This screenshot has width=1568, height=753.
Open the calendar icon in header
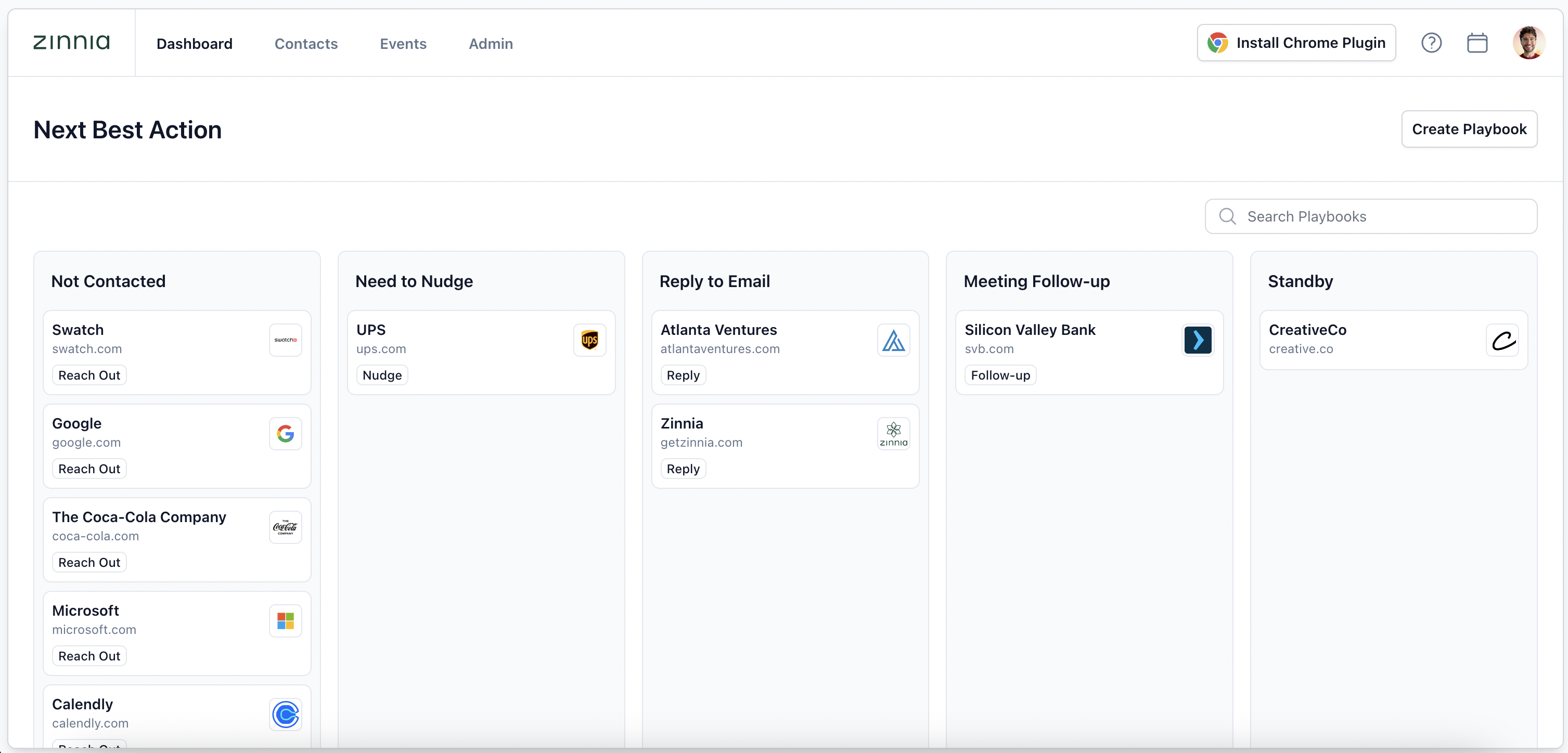pyautogui.click(x=1476, y=43)
